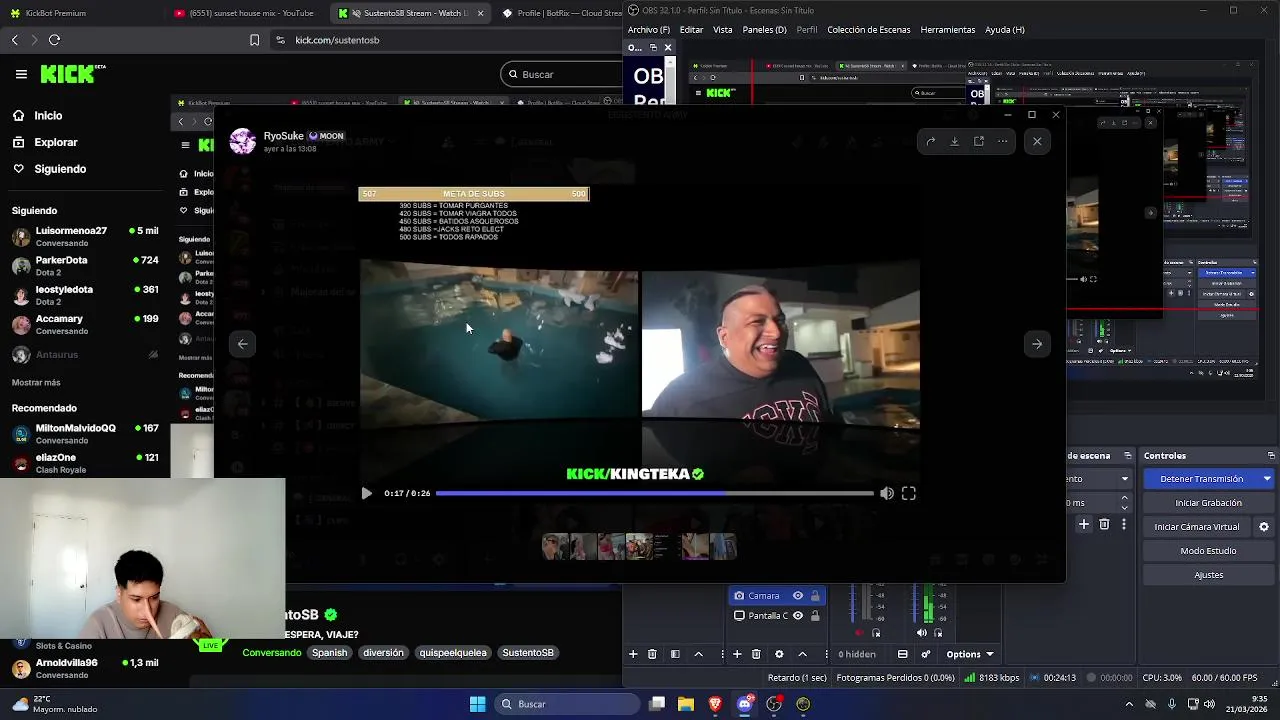
Task: Open OBS Herramientas menu
Action: pos(947,30)
